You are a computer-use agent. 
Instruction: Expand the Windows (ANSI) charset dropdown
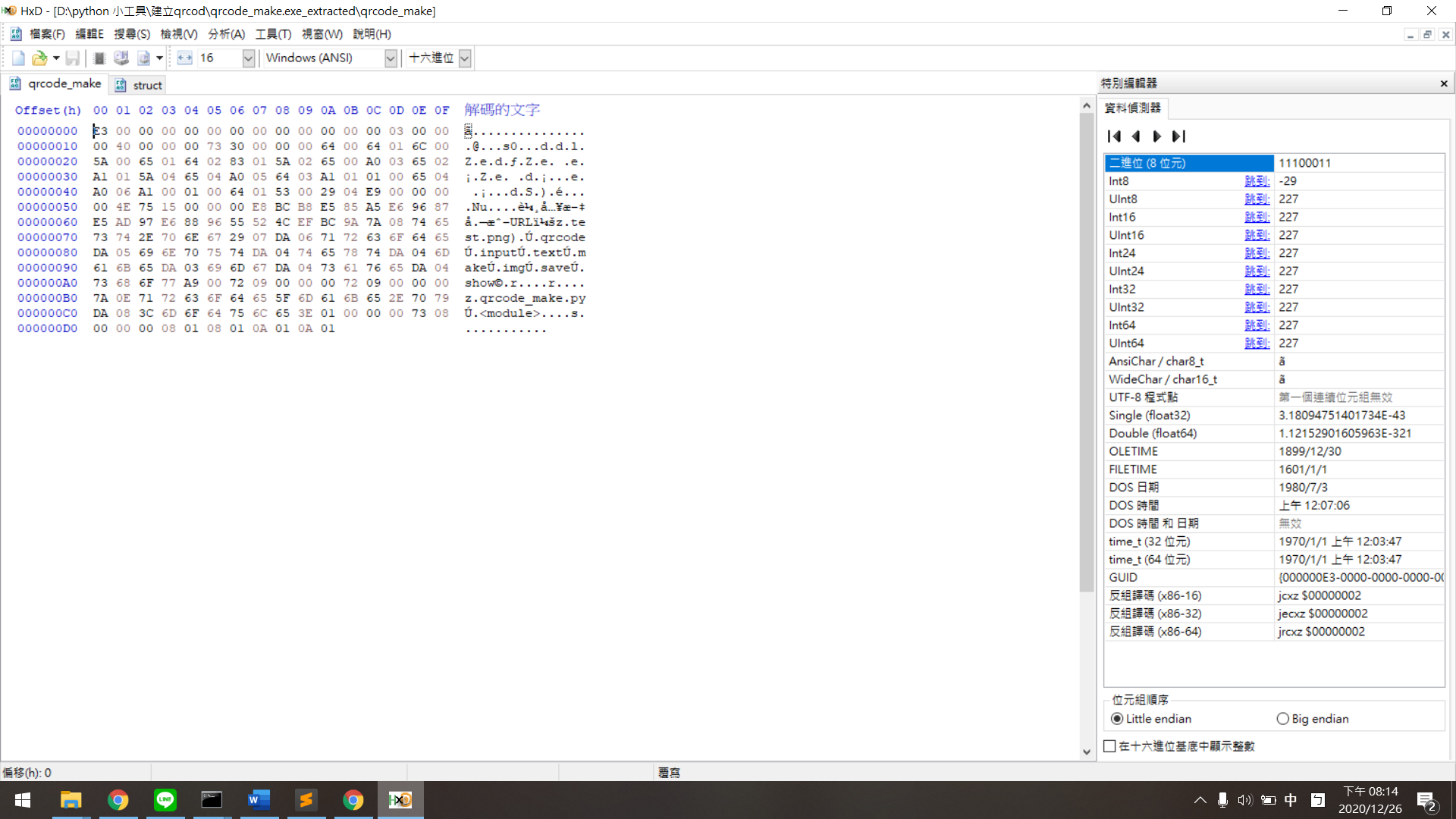click(x=391, y=58)
